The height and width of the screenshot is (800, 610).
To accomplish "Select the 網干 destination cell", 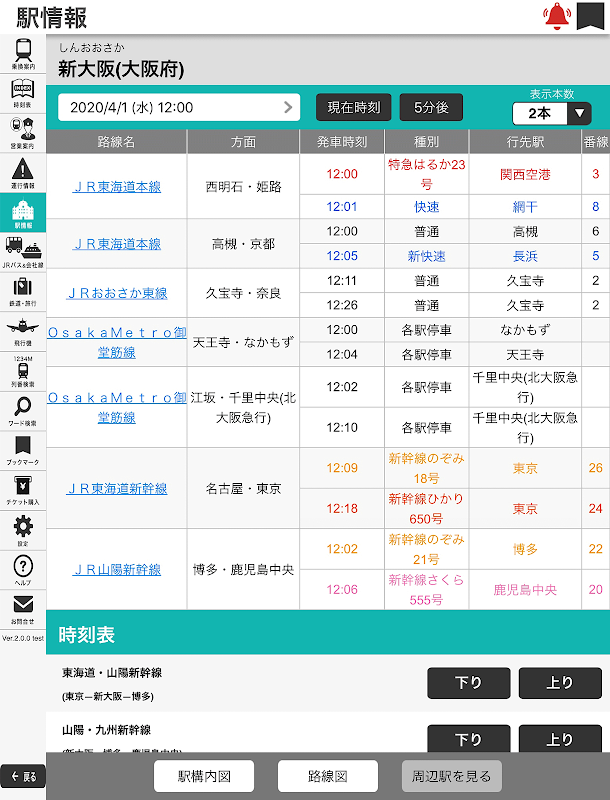I will (525, 207).
